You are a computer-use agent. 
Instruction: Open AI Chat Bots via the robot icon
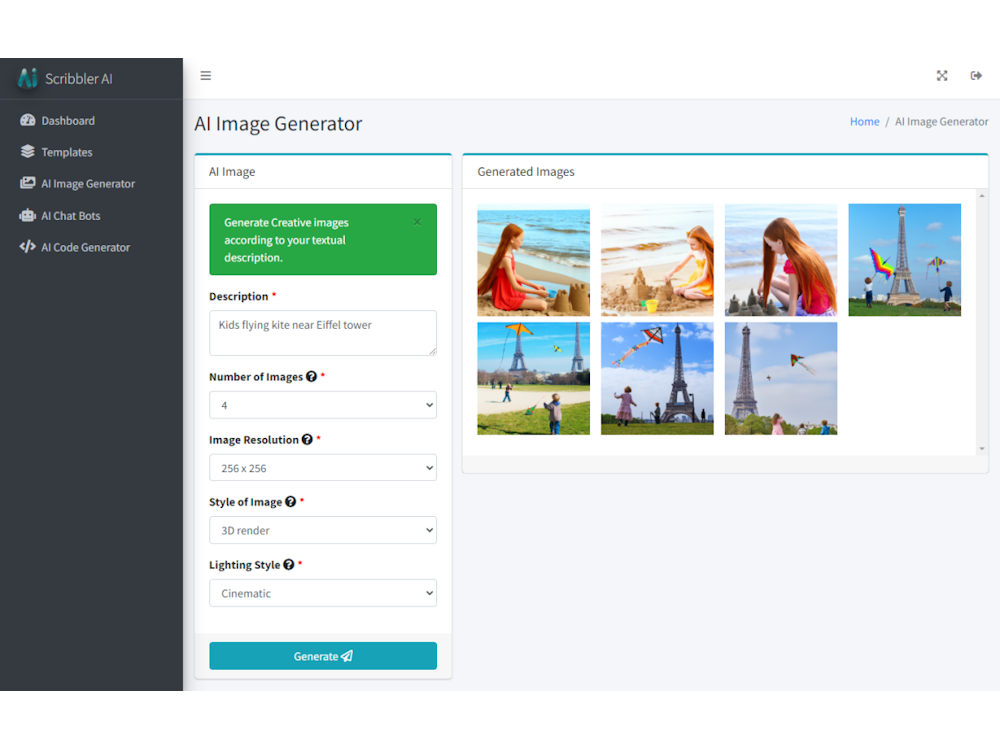click(x=28, y=215)
